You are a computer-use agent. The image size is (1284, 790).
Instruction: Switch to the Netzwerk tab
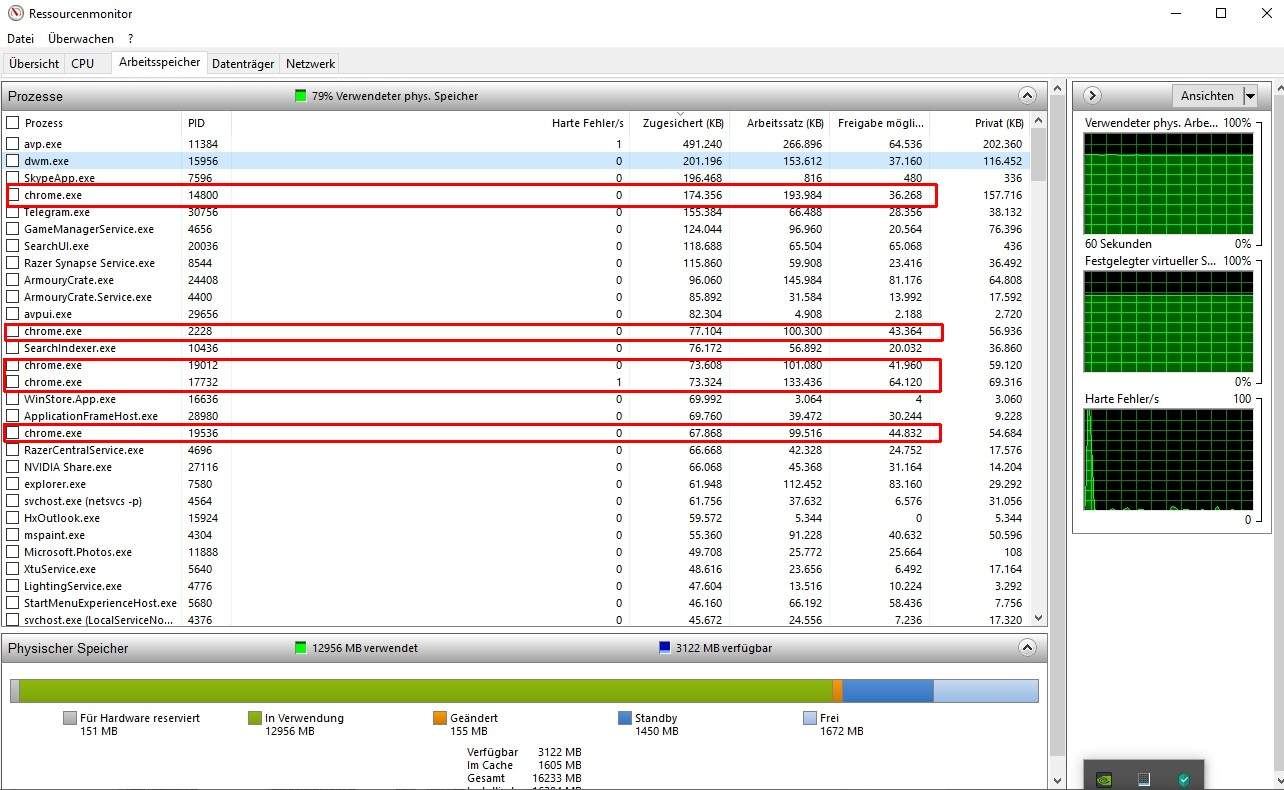(309, 63)
